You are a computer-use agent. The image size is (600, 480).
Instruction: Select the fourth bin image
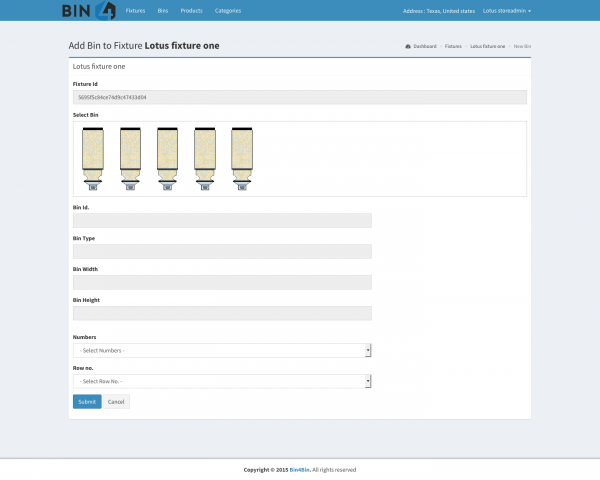(204, 157)
